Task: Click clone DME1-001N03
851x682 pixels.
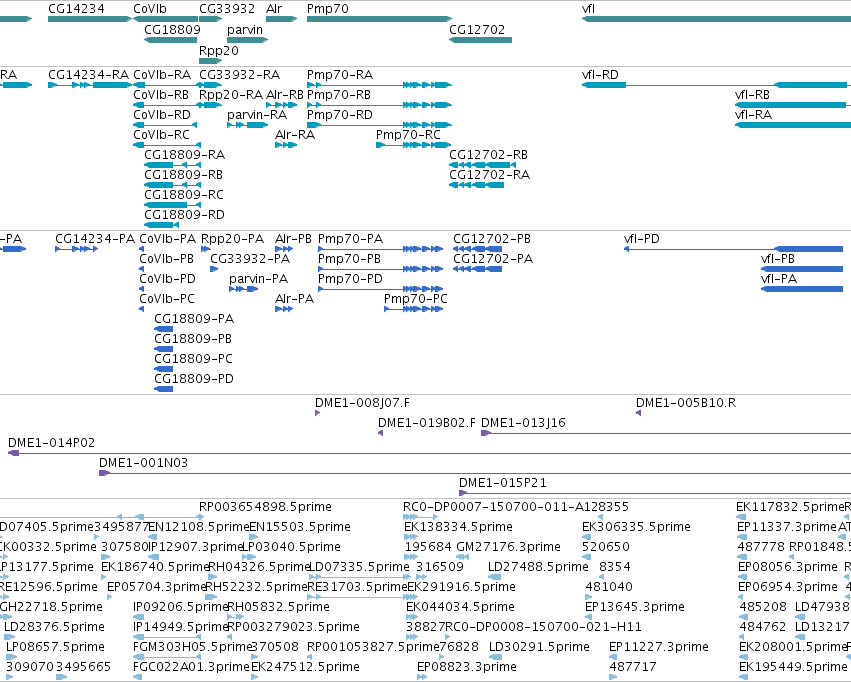Action: pyautogui.click(x=143, y=463)
